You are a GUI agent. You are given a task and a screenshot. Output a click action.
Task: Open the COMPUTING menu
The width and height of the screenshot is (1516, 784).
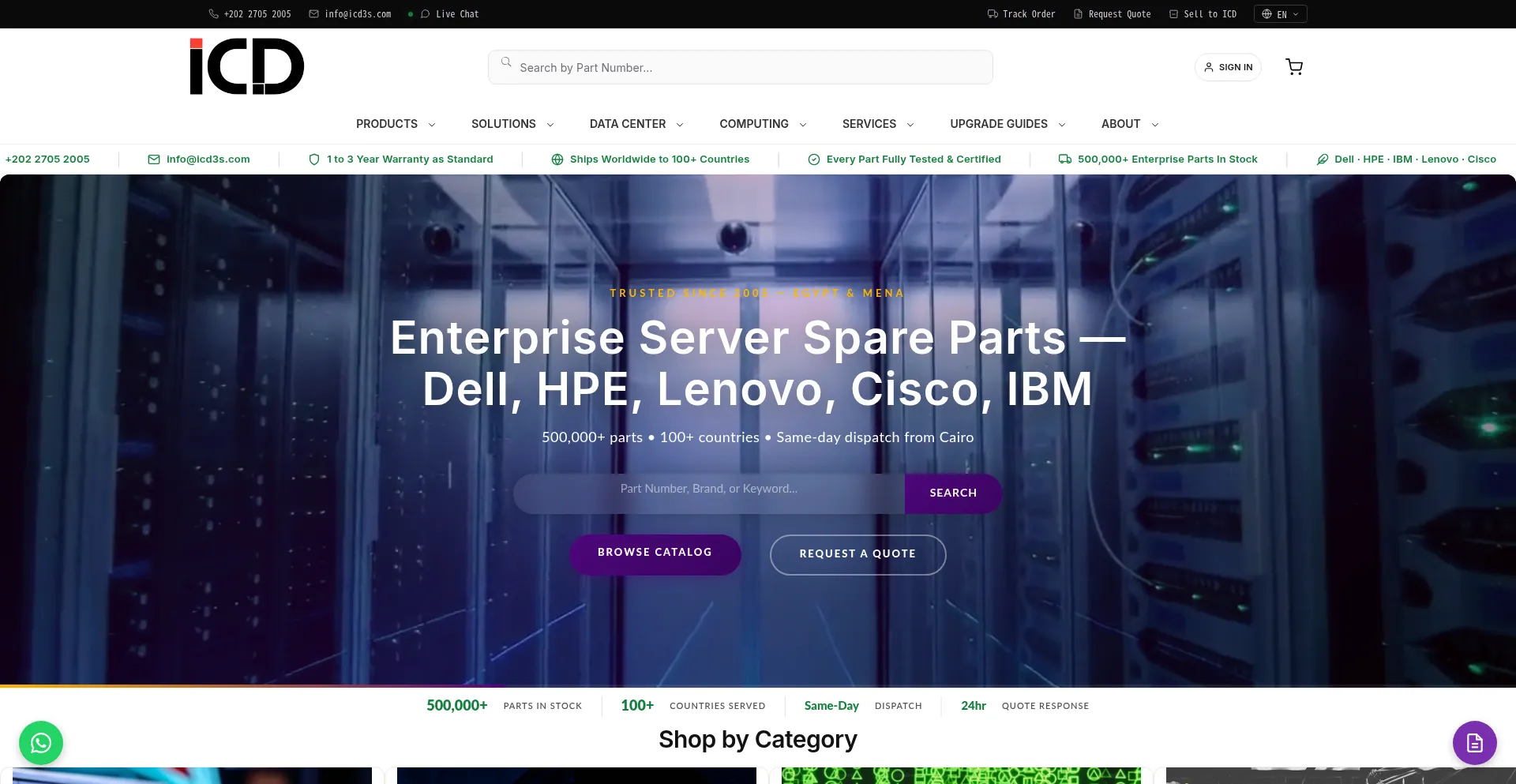tap(754, 124)
